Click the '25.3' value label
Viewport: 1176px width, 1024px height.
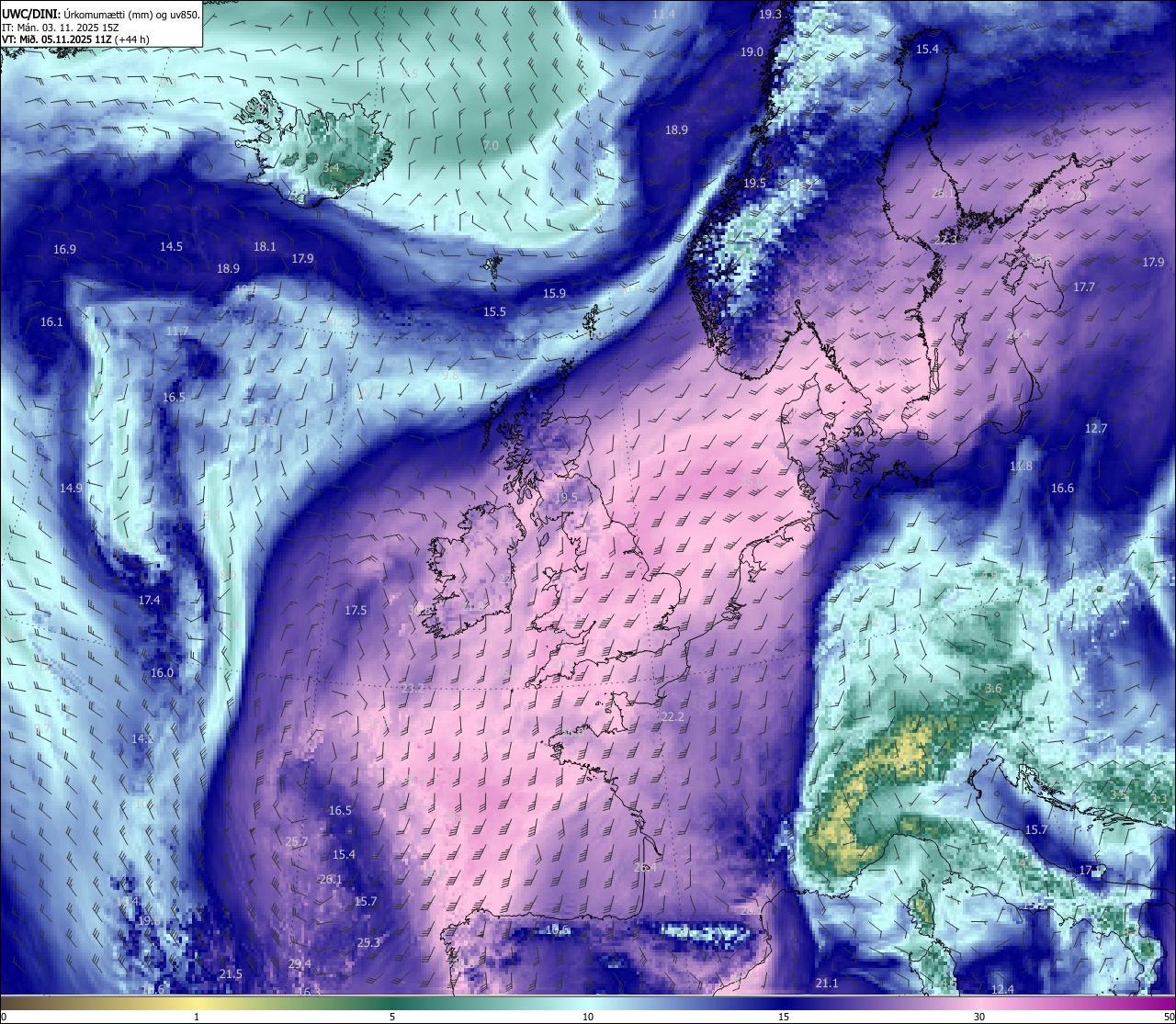[368, 943]
